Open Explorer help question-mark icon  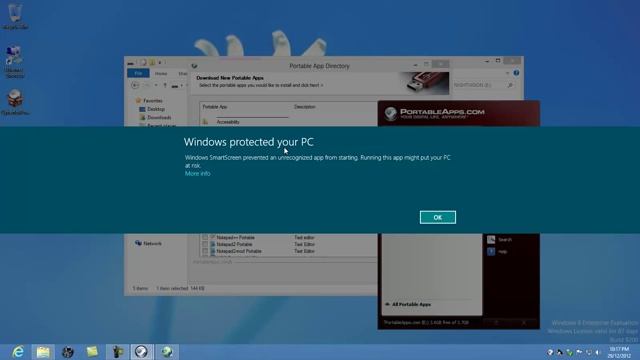coord(516,73)
